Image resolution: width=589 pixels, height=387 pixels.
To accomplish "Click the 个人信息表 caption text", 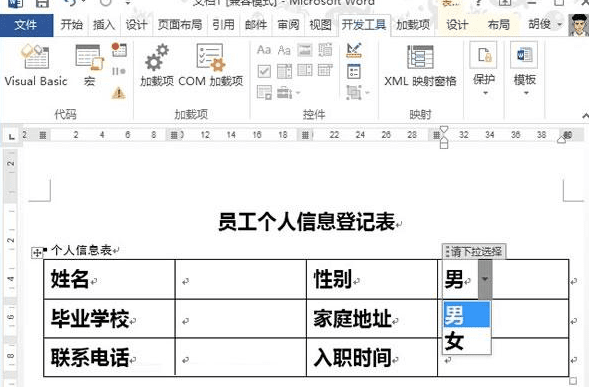I will click(82, 250).
